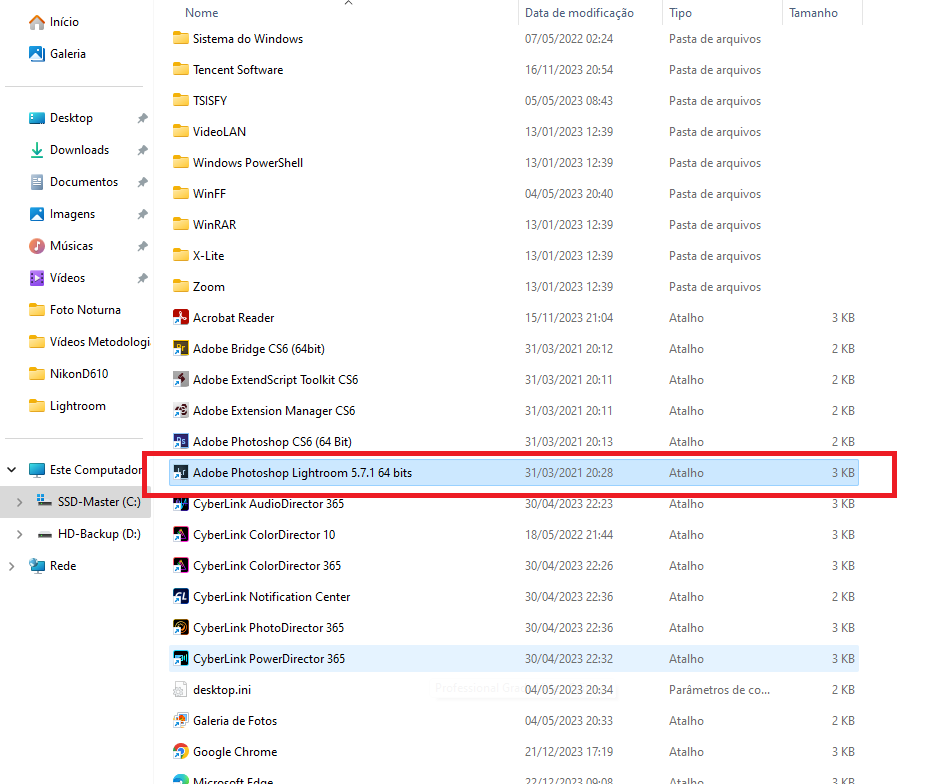Click the date 21/12/2023 17:19

(569, 752)
